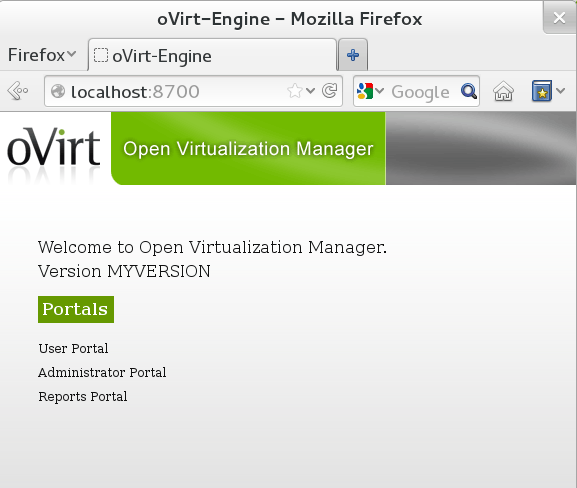Open a new tab with plus button
The image size is (577, 488).
pyautogui.click(x=353, y=55)
